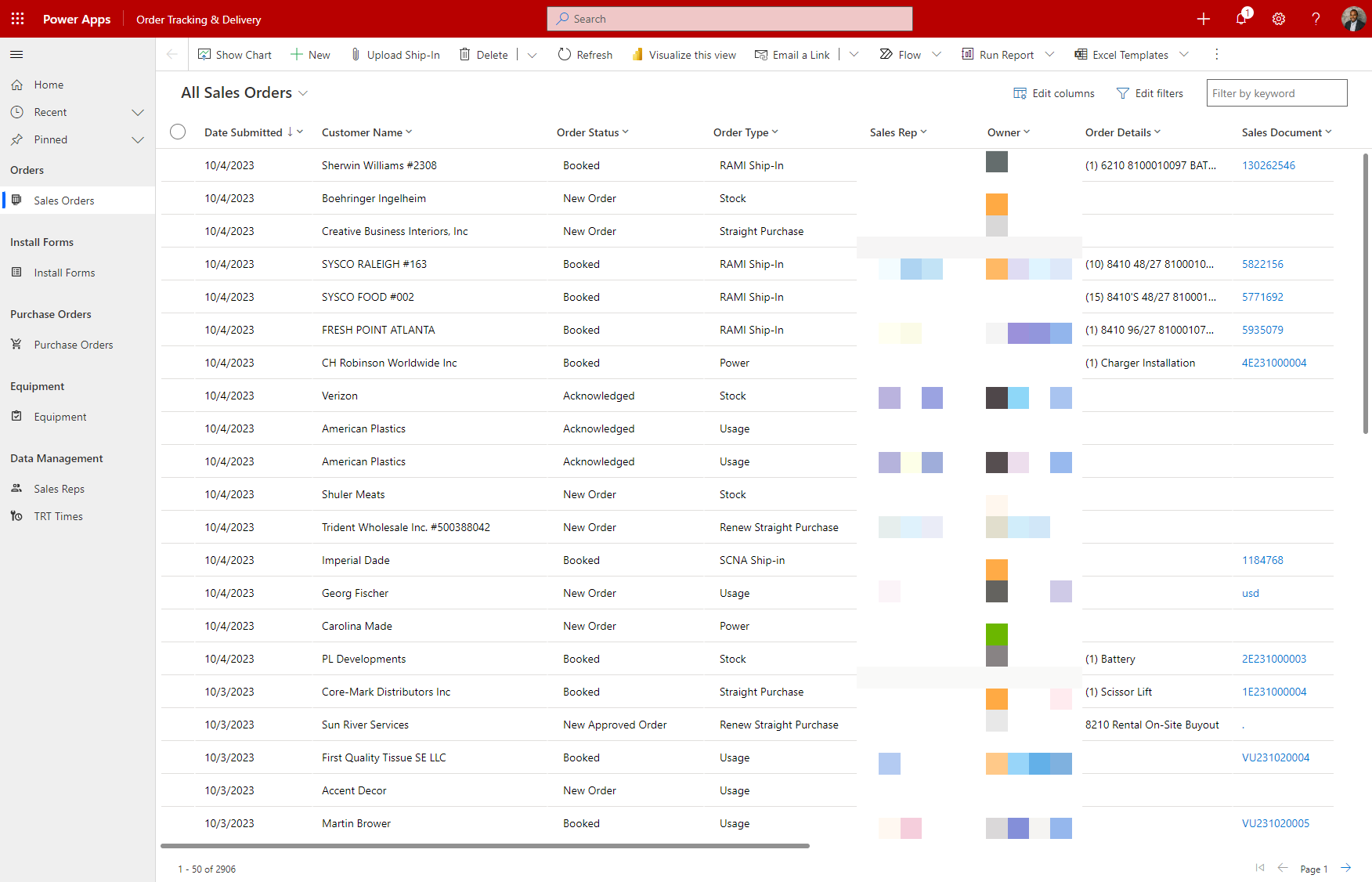Click the Flow icon
Image resolution: width=1372 pixels, height=882 pixels.
pos(886,55)
